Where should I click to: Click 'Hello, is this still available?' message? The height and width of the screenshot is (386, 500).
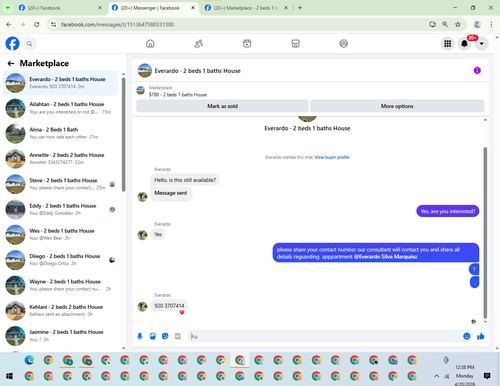click(185, 180)
